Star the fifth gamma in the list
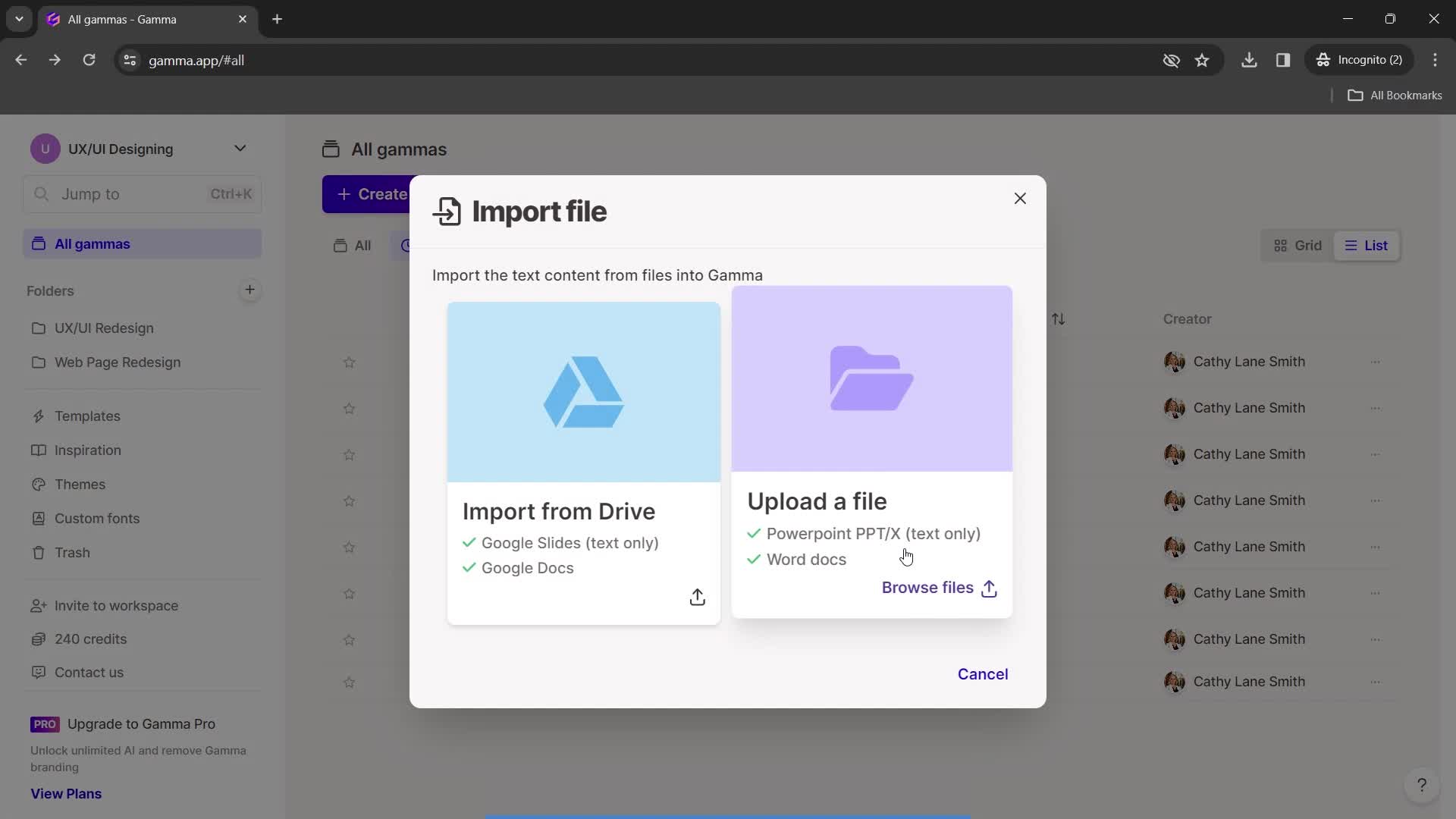This screenshot has height=819, width=1456. [349, 548]
